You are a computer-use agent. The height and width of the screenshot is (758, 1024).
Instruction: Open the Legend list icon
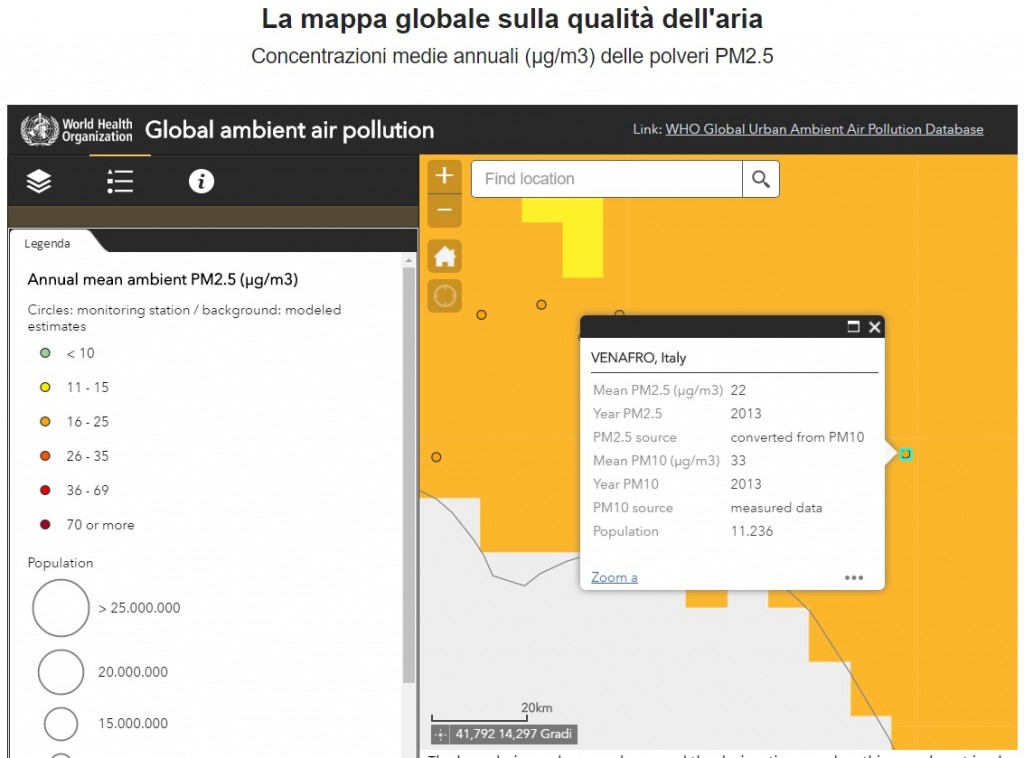[119, 182]
